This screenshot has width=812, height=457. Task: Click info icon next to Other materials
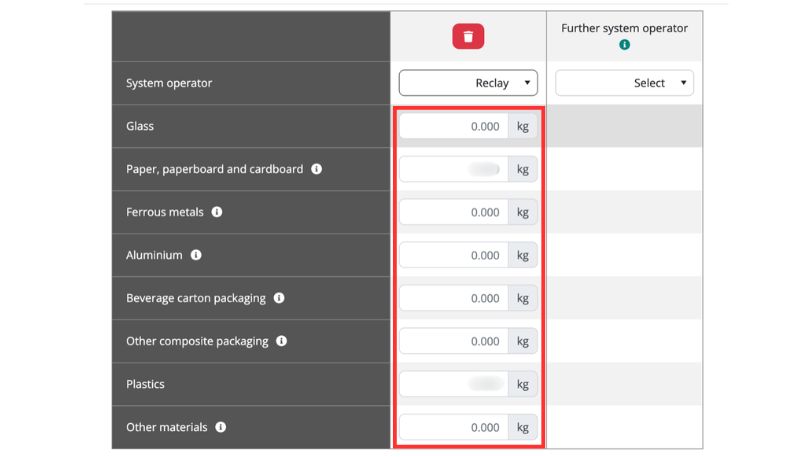(x=221, y=427)
